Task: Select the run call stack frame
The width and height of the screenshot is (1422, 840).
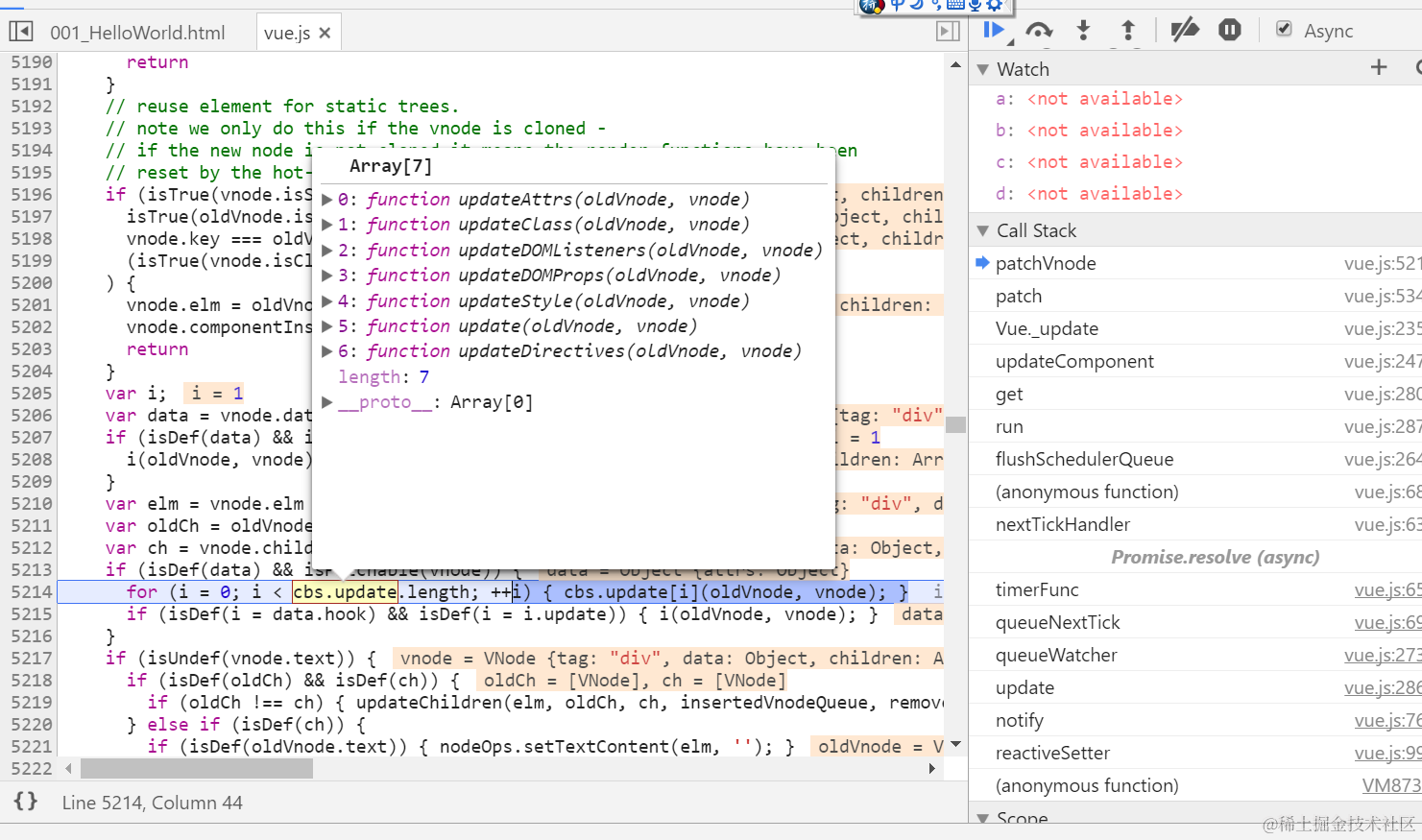Action: pyautogui.click(x=1195, y=426)
